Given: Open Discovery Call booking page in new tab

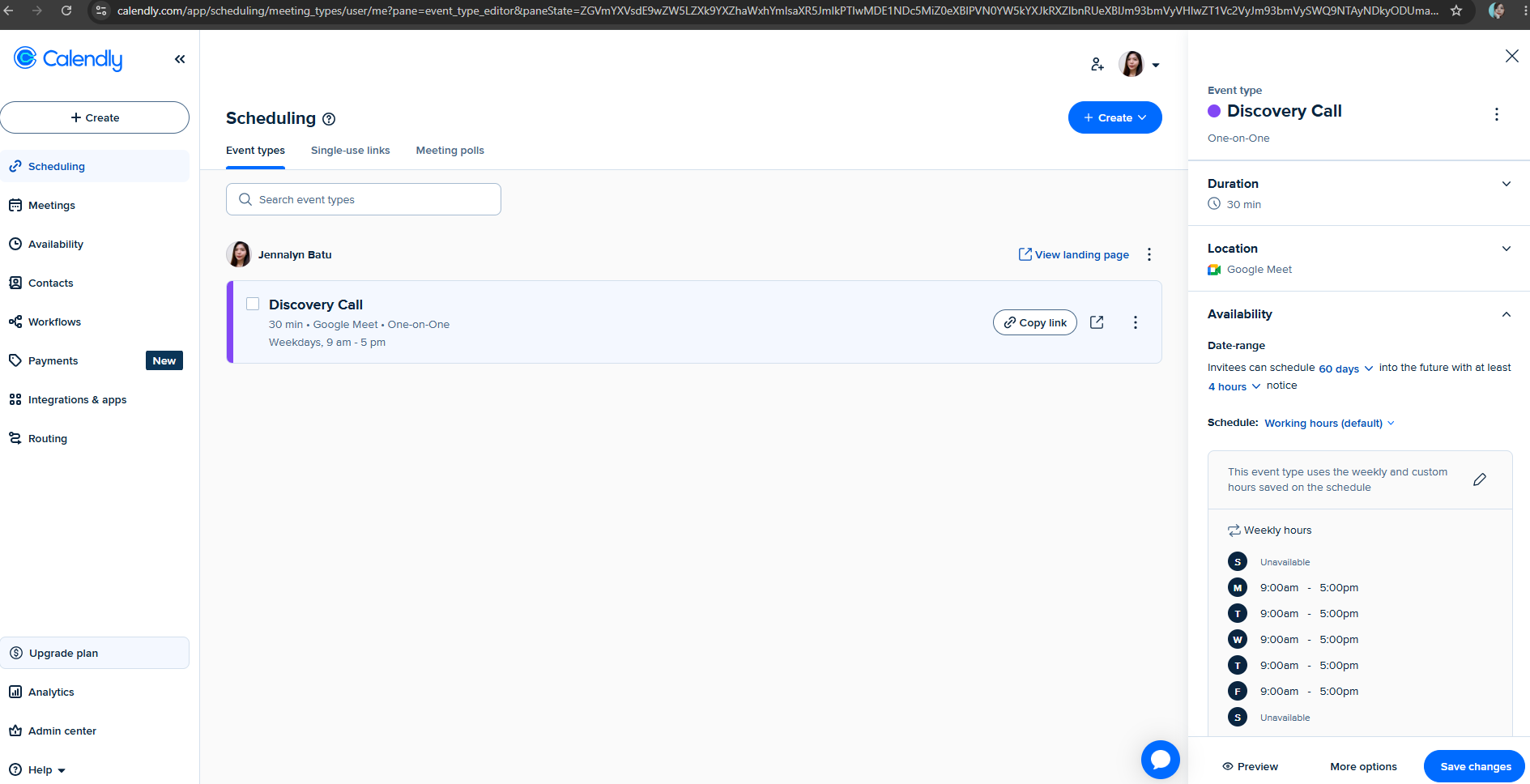Looking at the screenshot, I should point(1097,322).
